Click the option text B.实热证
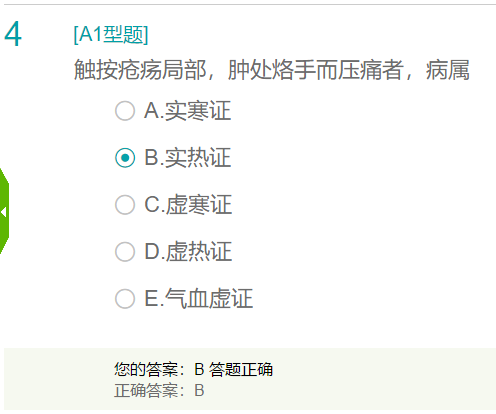496x414 pixels. tap(188, 157)
